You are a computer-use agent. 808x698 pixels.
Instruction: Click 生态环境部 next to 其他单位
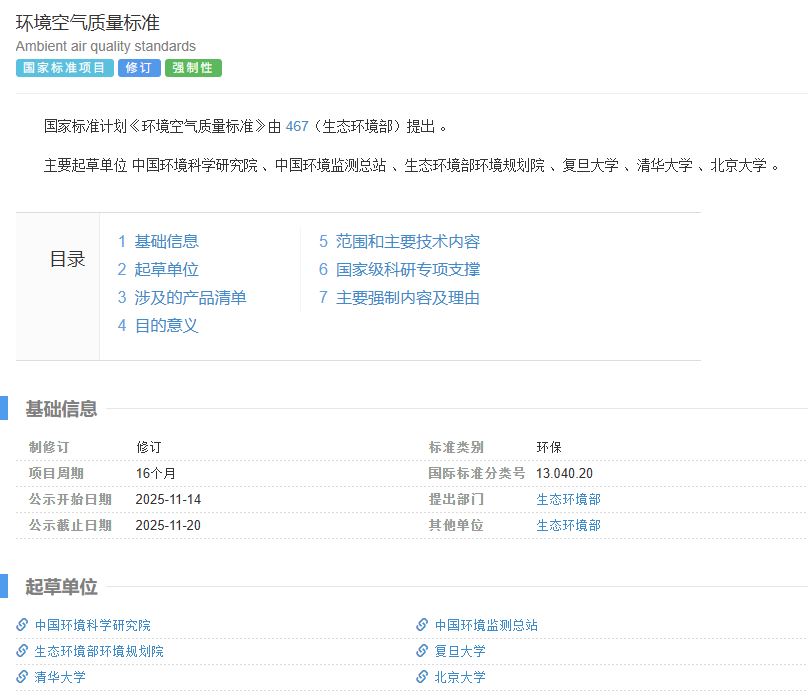pos(568,525)
